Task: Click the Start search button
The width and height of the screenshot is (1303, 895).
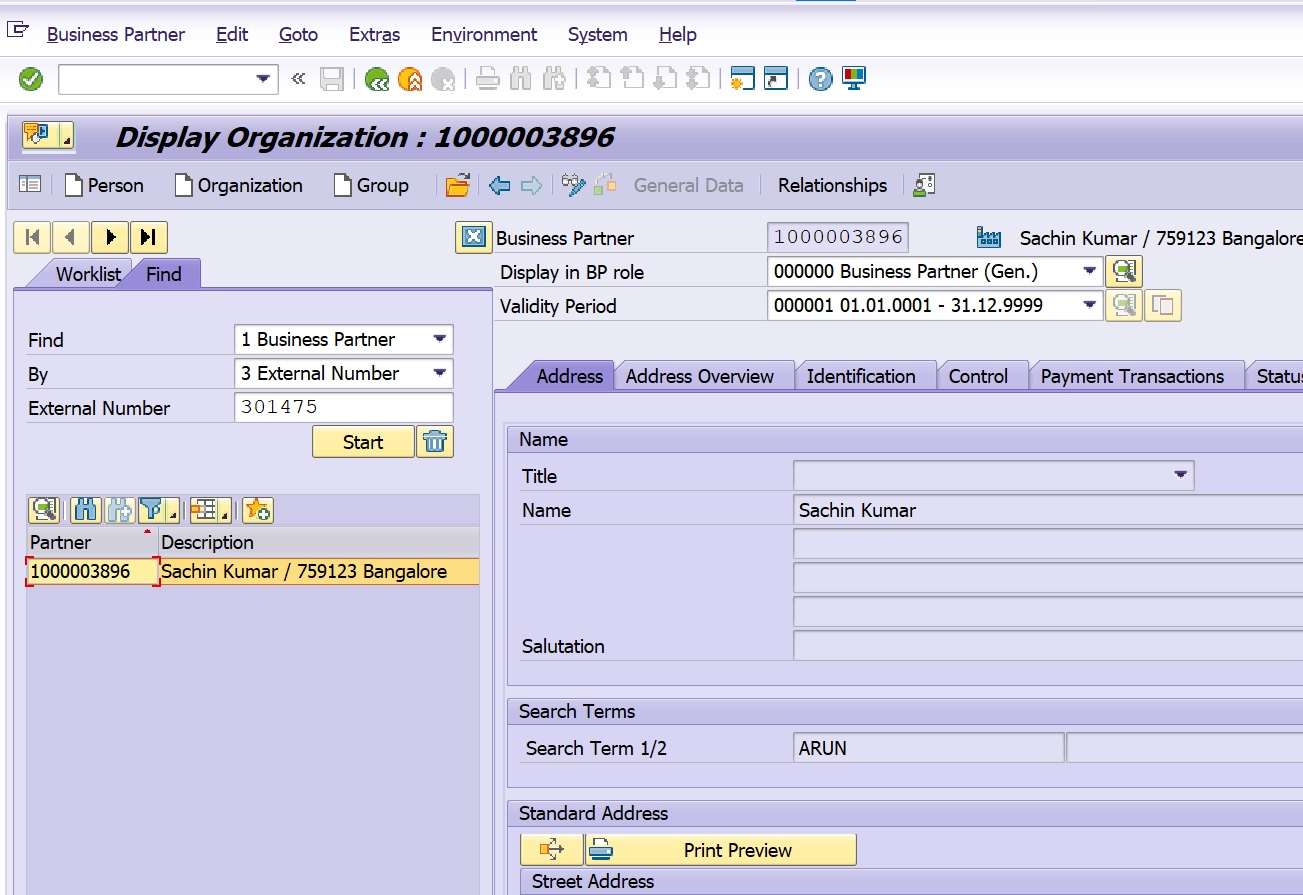Action: click(362, 441)
